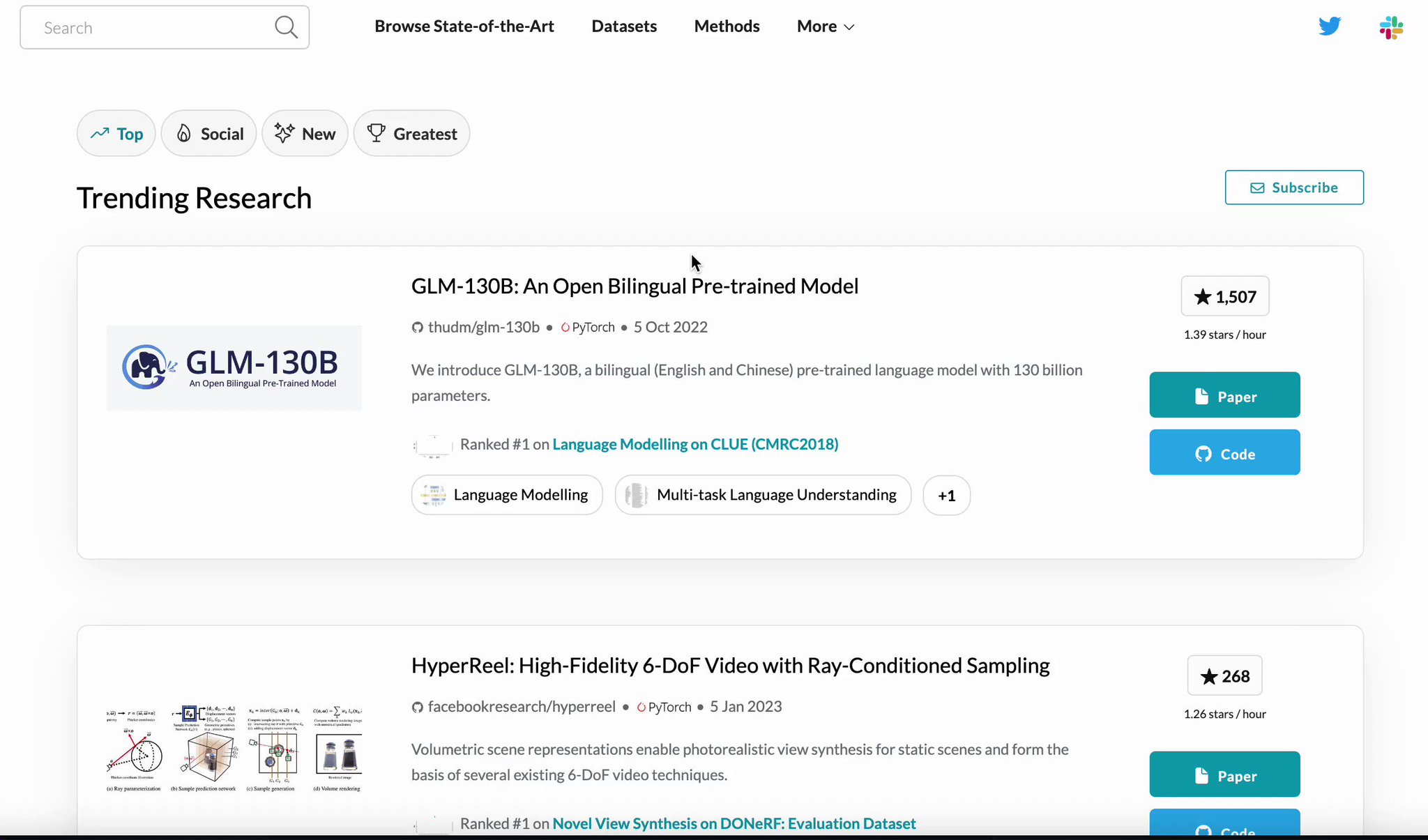The height and width of the screenshot is (840, 1428).
Task: Click the GitHub icon beside thudm/glm-130b
Action: (417, 326)
